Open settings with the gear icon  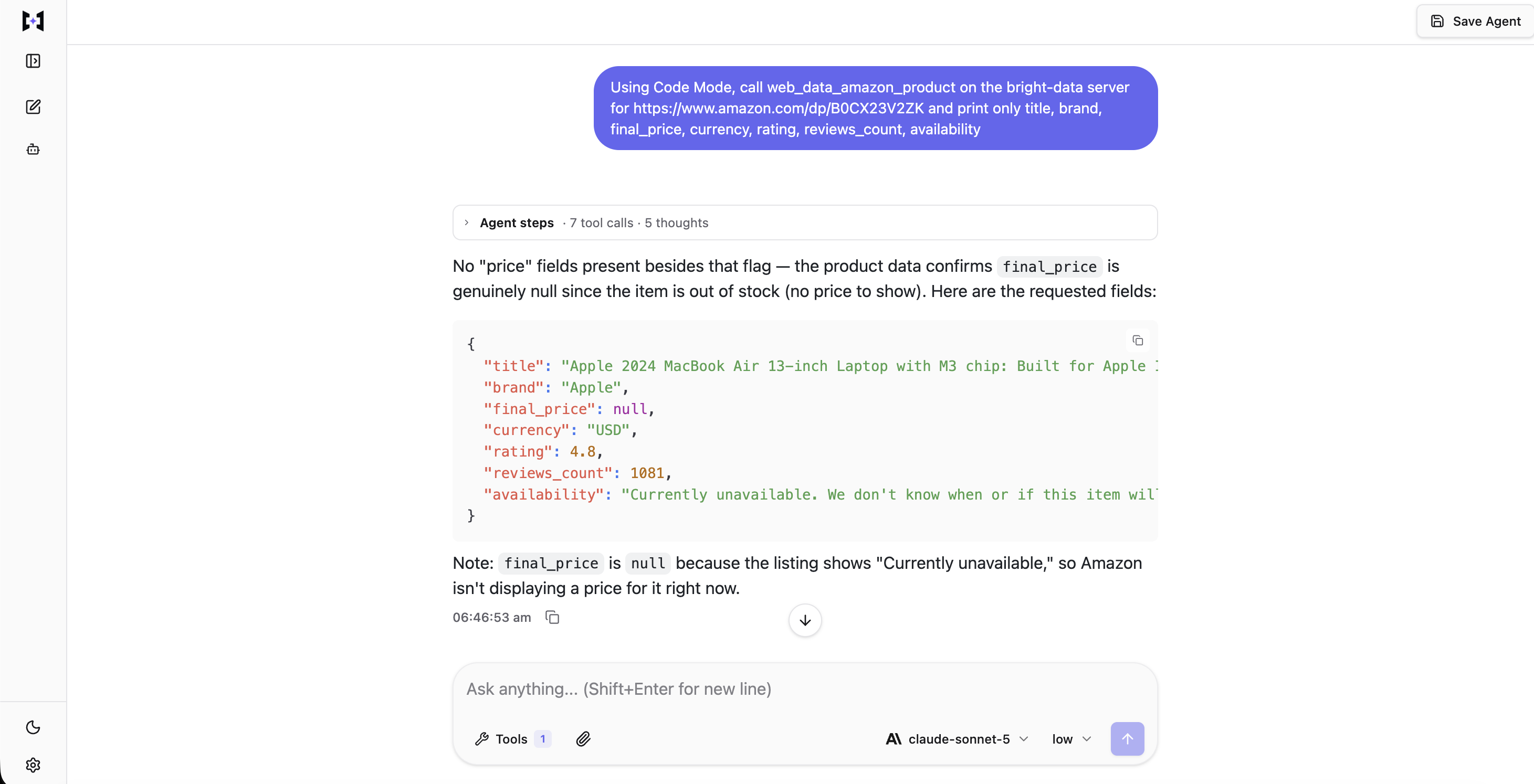(33, 765)
